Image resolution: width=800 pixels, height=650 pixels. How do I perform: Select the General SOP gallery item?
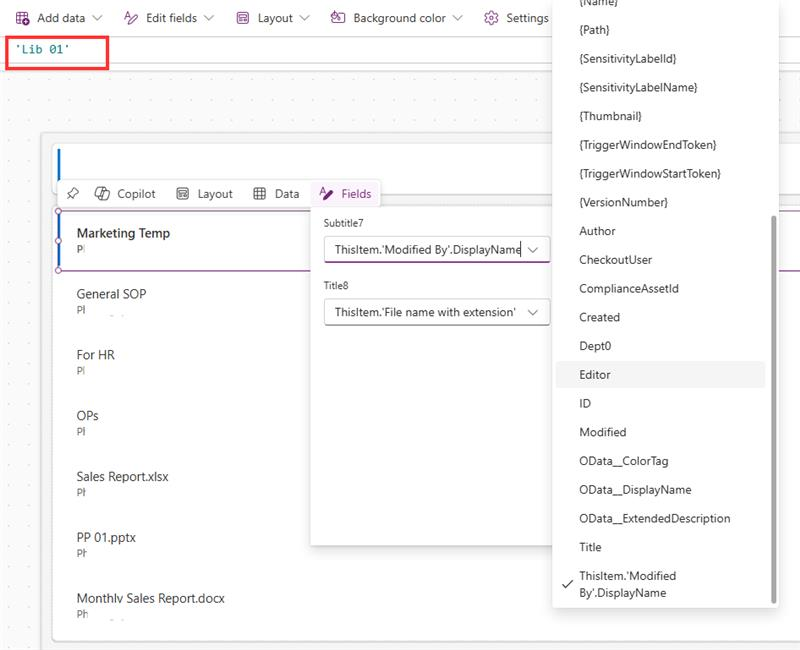111,294
